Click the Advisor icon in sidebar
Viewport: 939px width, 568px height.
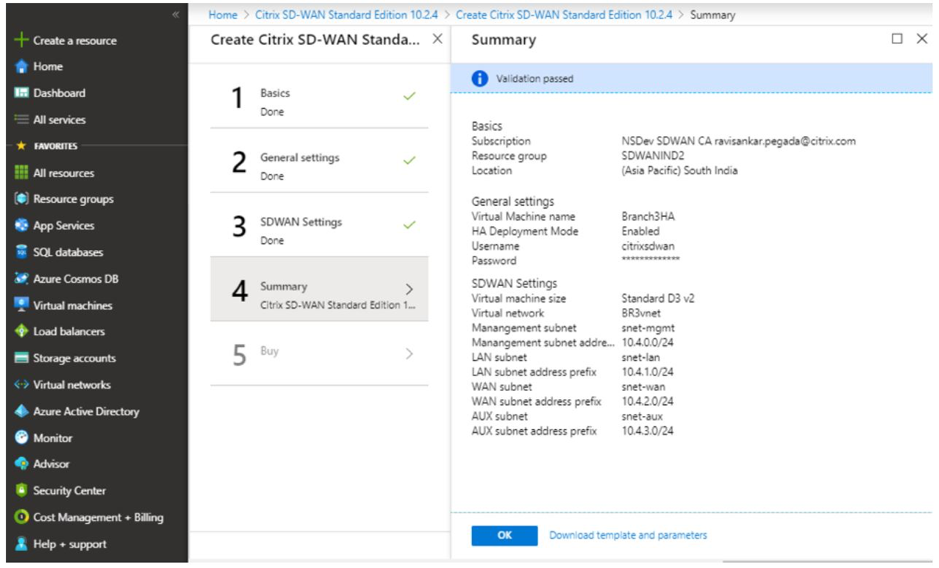(x=22, y=464)
